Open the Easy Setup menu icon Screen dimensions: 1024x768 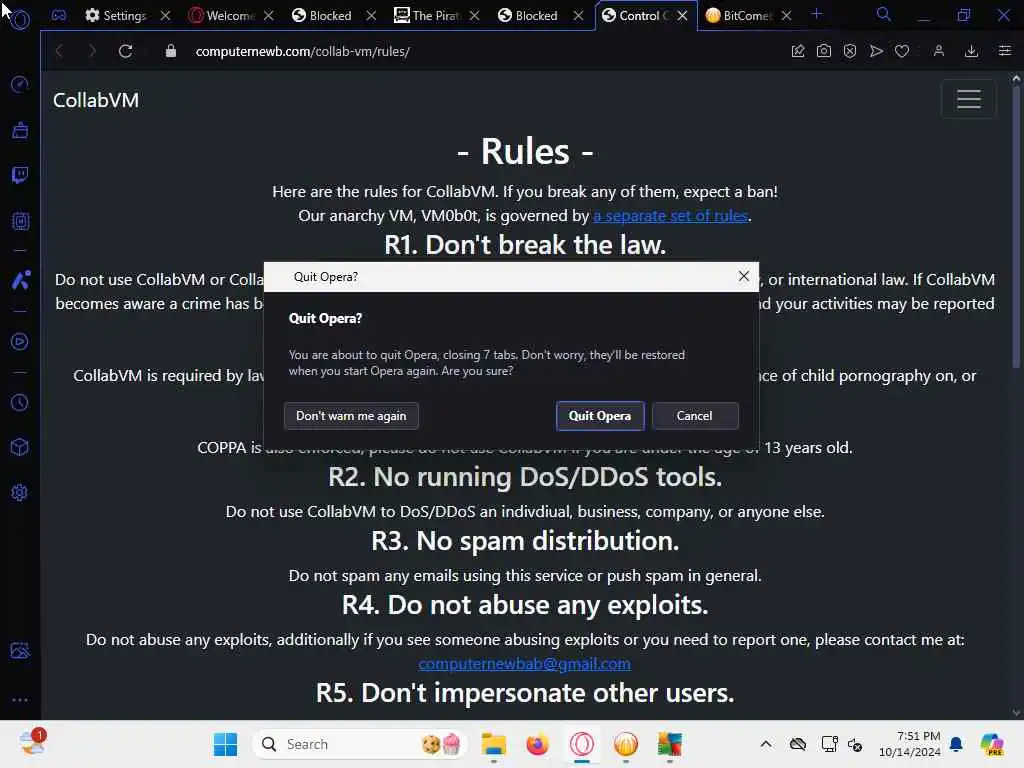[x=1004, y=51]
